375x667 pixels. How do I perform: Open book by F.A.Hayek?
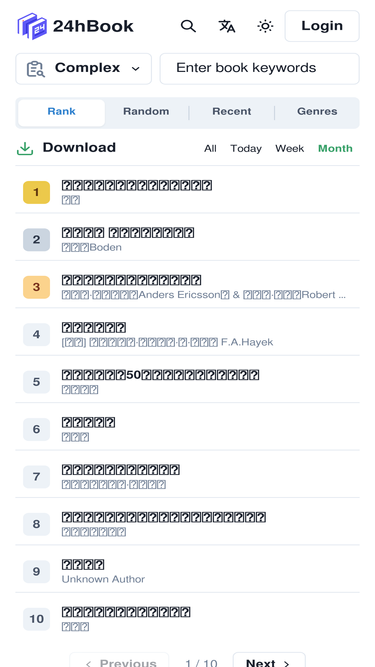tap(188, 334)
